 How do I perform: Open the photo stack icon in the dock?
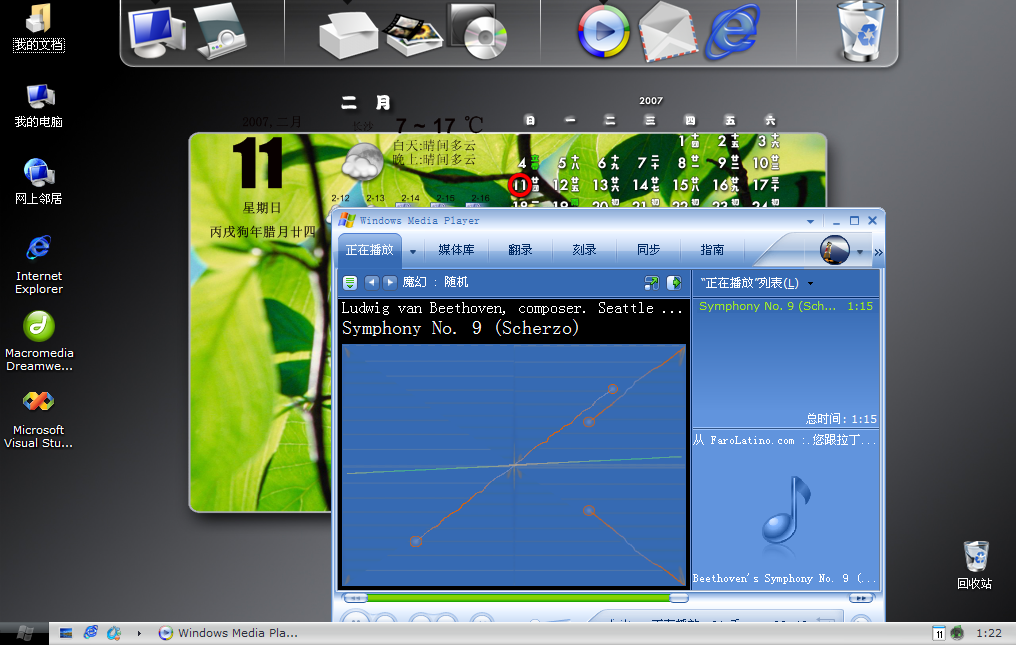point(414,34)
